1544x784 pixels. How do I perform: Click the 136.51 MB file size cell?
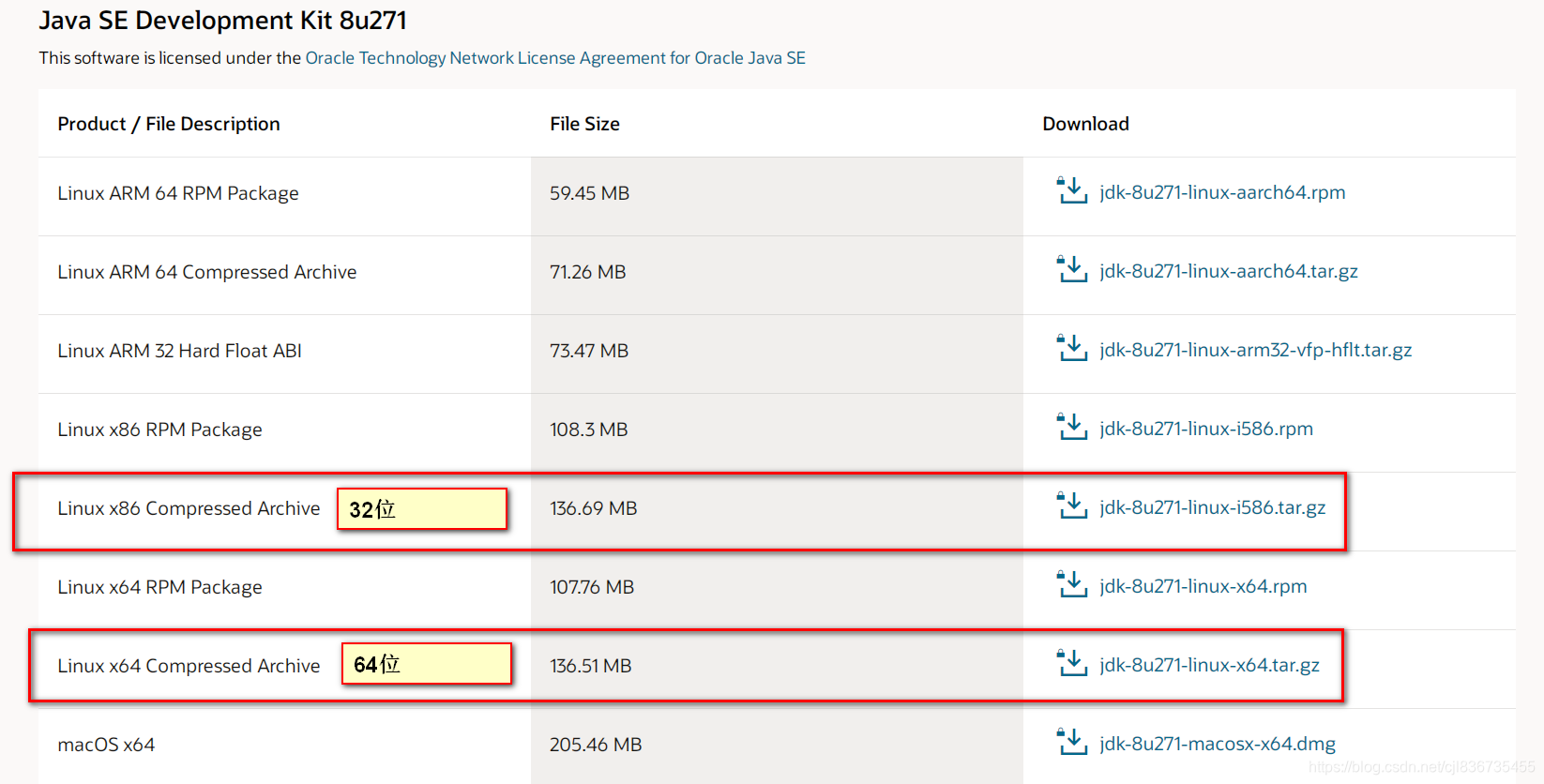pos(777,669)
